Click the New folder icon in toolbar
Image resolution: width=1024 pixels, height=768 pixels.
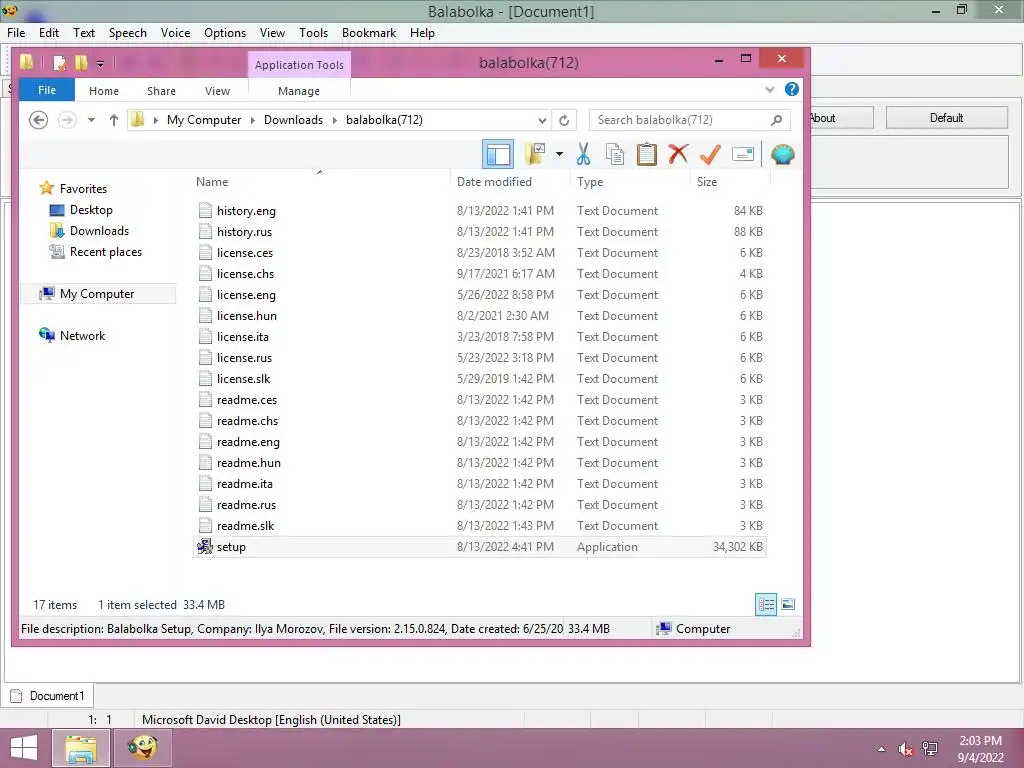(x=536, y=154)
